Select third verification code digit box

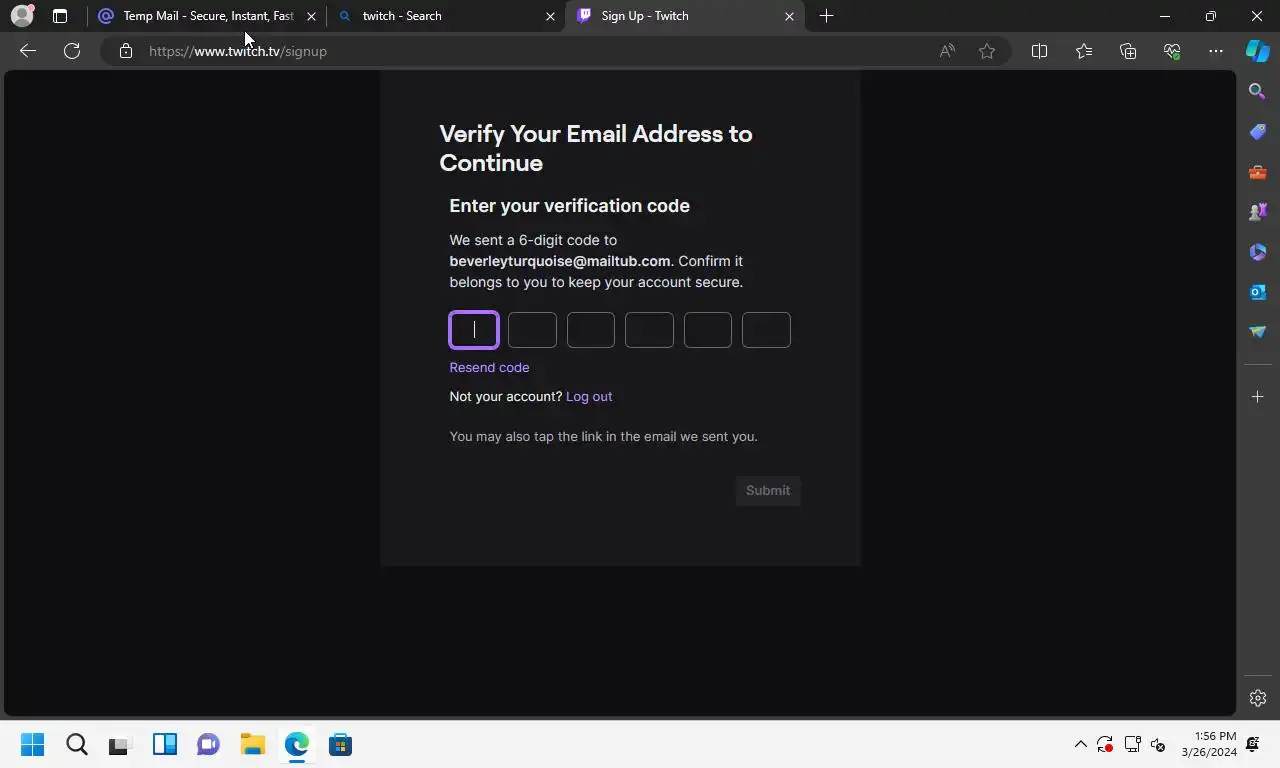591,330
